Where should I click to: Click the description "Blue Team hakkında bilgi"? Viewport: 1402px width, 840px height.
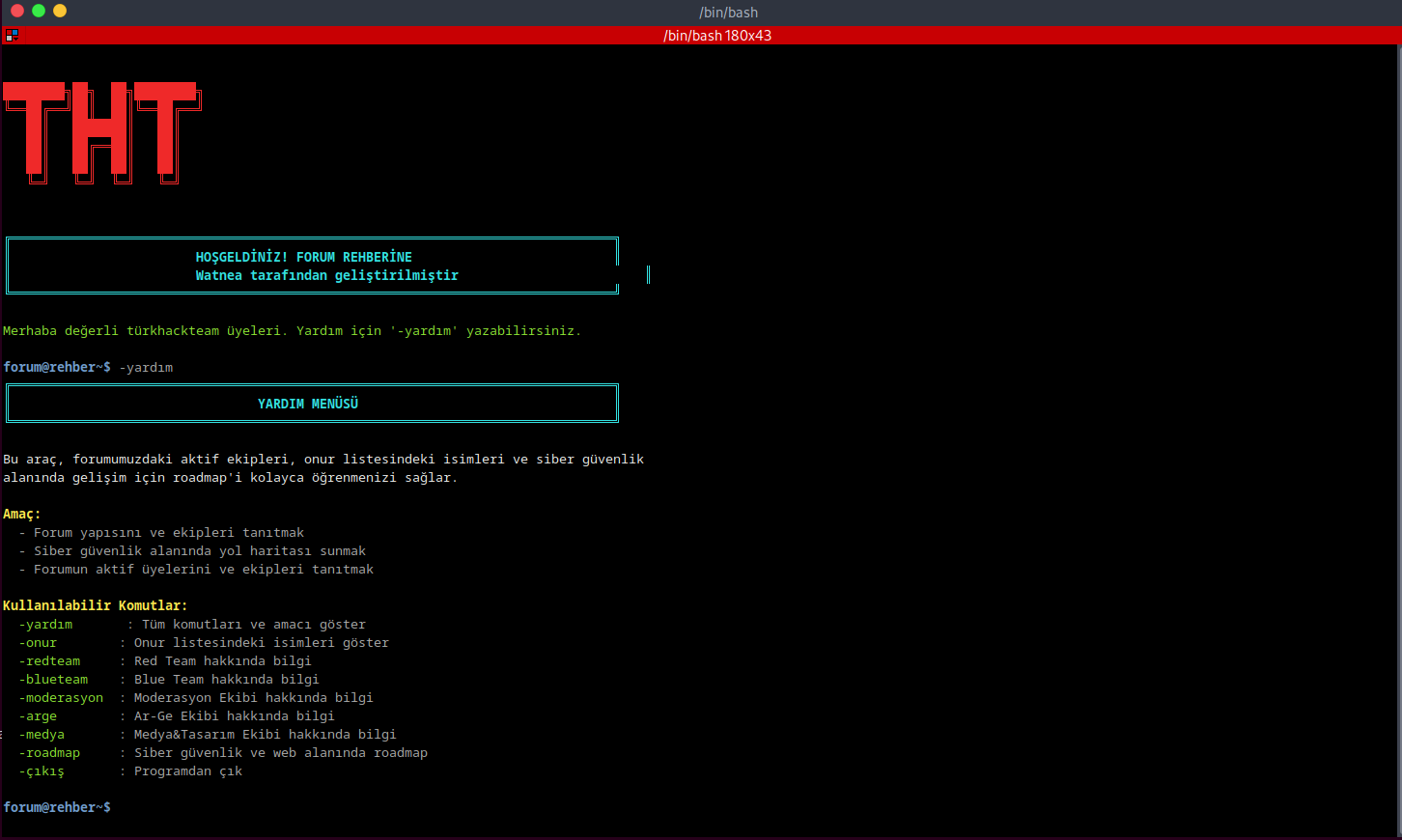point(227,679)
